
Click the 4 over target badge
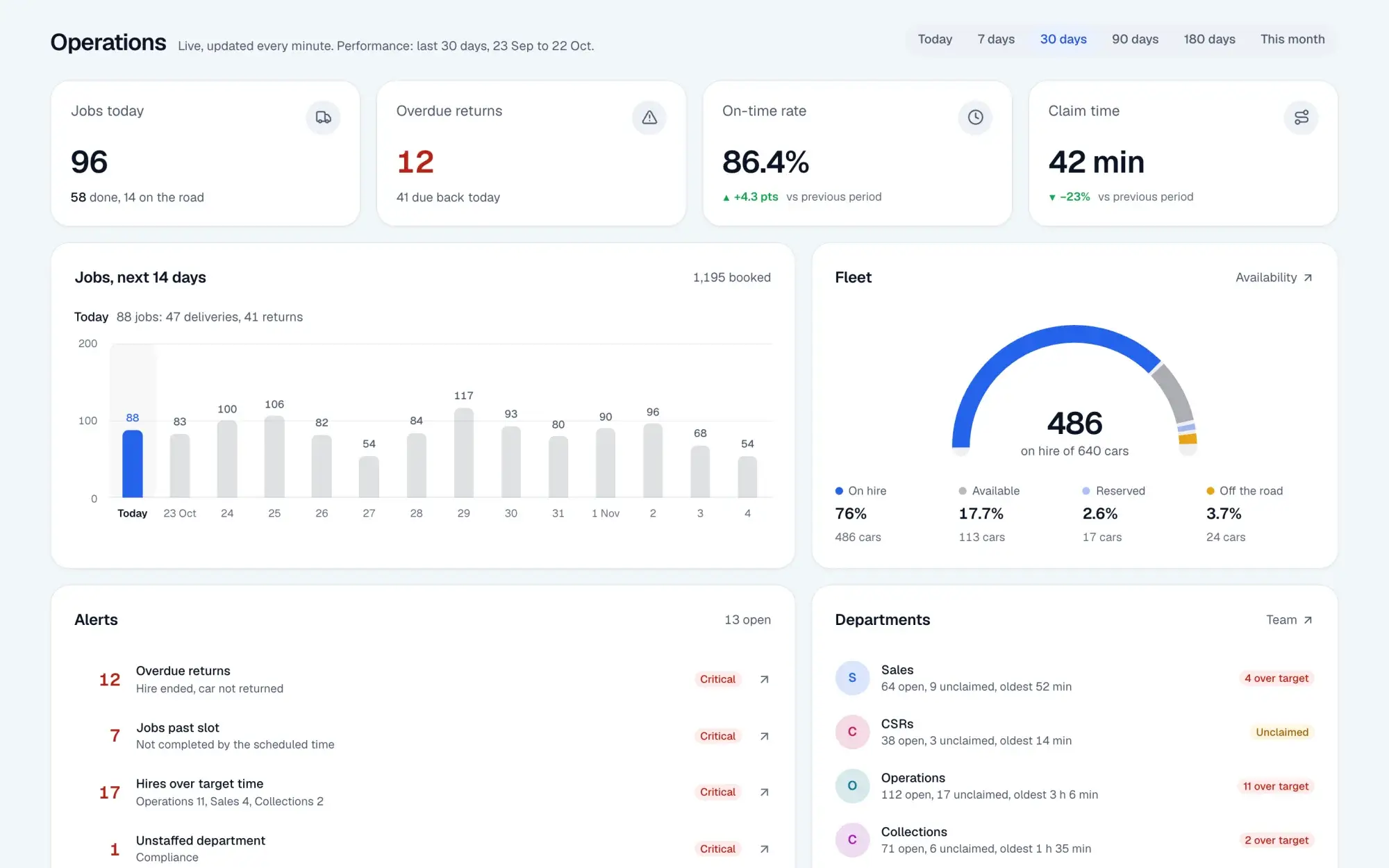(1276, 678)
